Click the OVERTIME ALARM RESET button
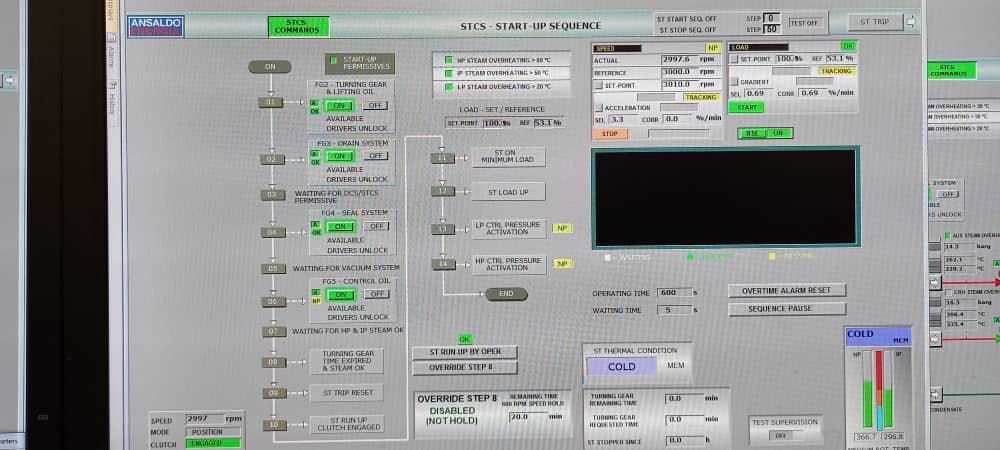This screenshot has width=1000, height=450. tap(787, 291)
